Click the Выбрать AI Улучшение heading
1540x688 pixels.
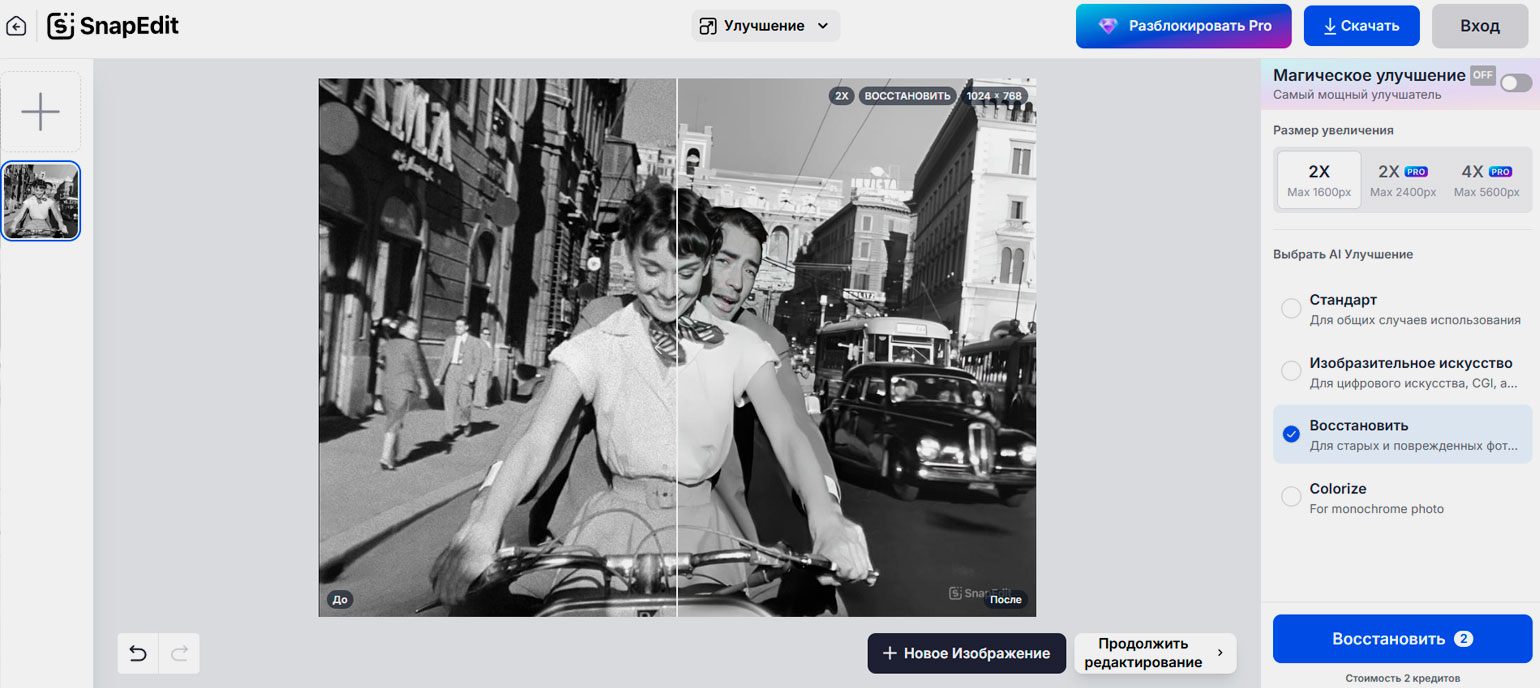pos(1343,254)
